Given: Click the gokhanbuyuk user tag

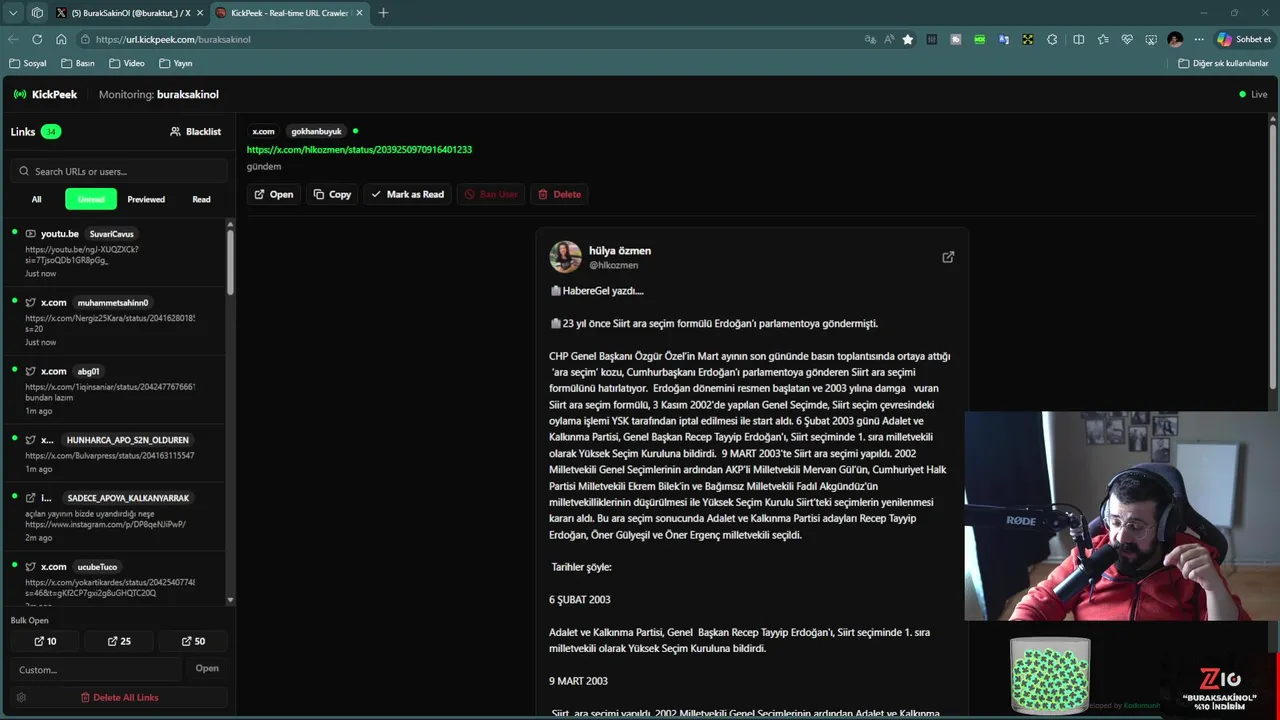Looking at the screenshot, I should [316, 131].
